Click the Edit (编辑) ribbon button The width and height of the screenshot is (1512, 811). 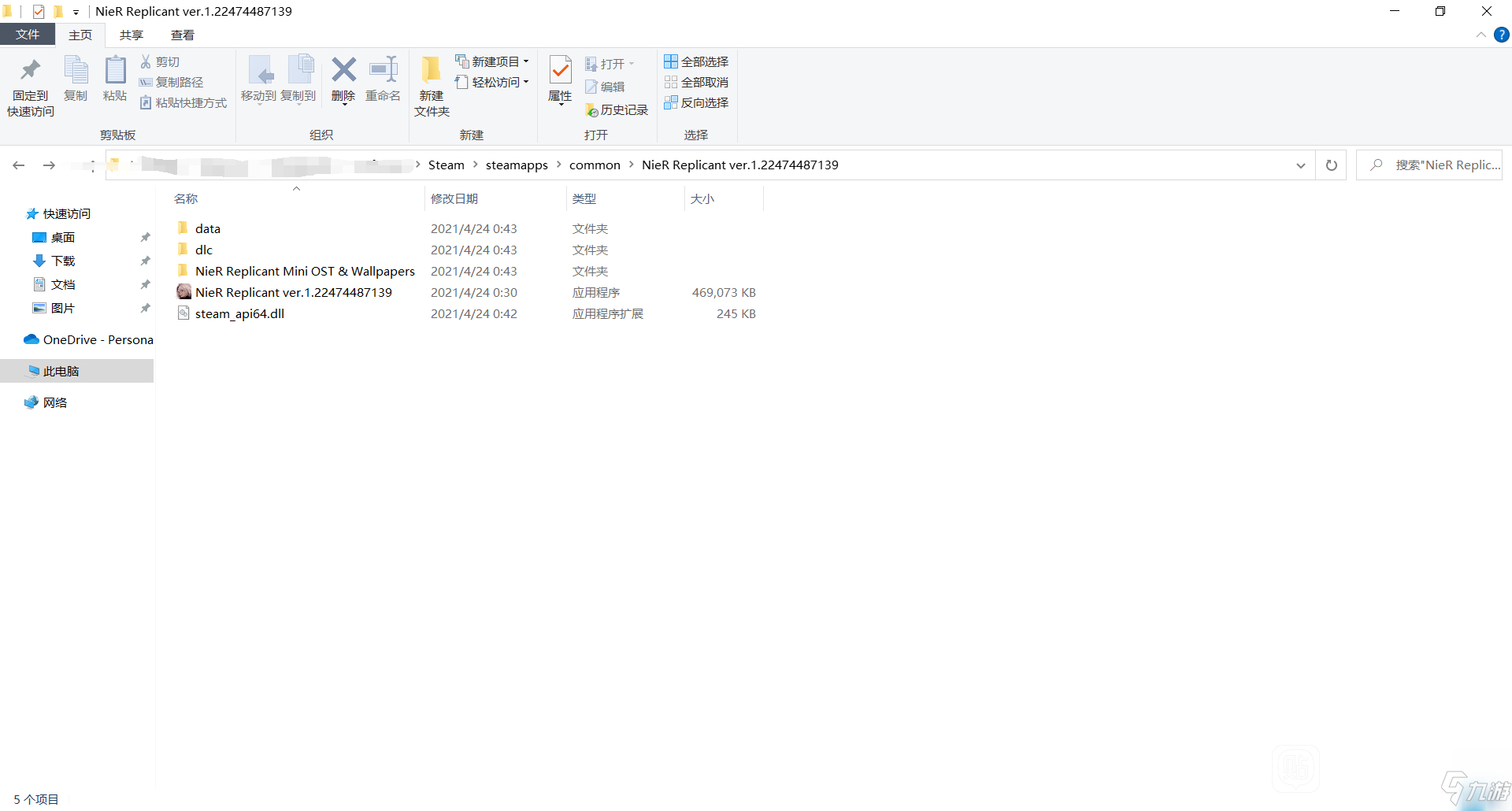pyautogui.click(x=605, y=87)
